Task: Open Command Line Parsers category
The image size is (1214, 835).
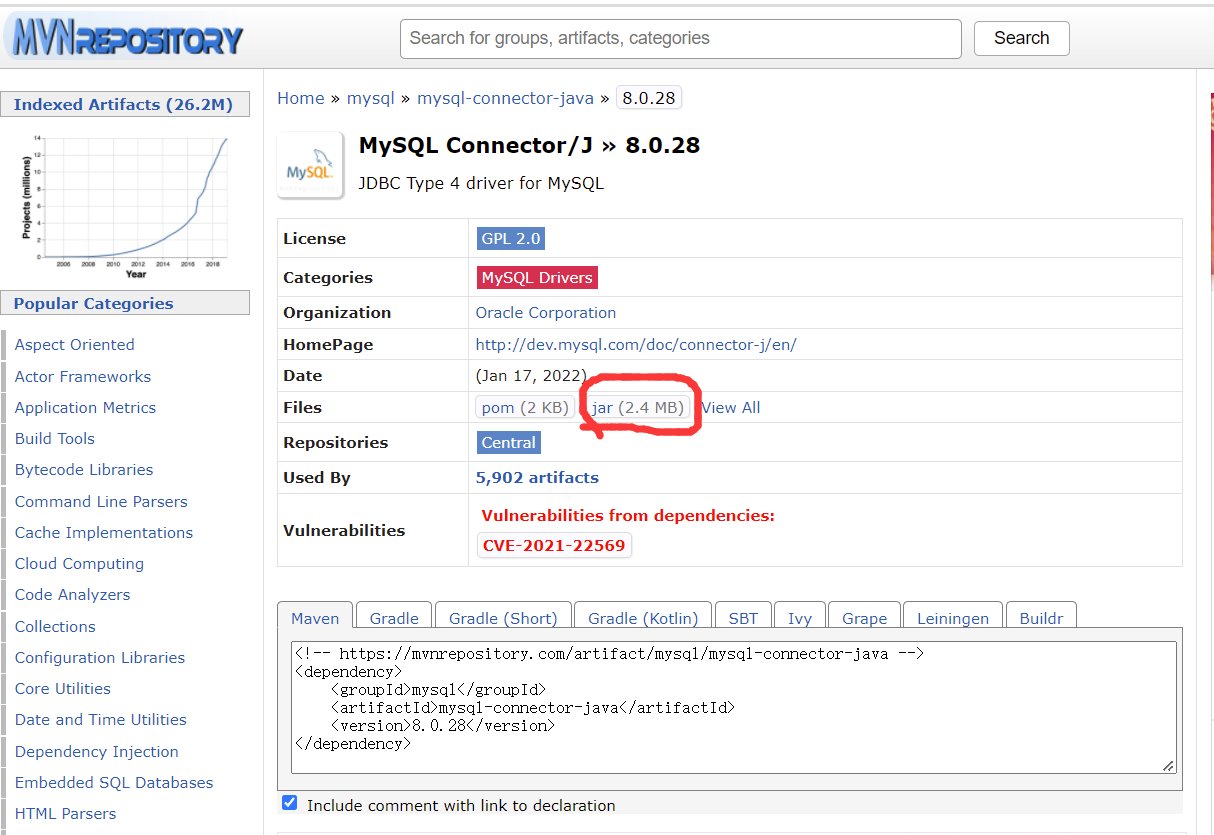Action: tap(101, 502)
